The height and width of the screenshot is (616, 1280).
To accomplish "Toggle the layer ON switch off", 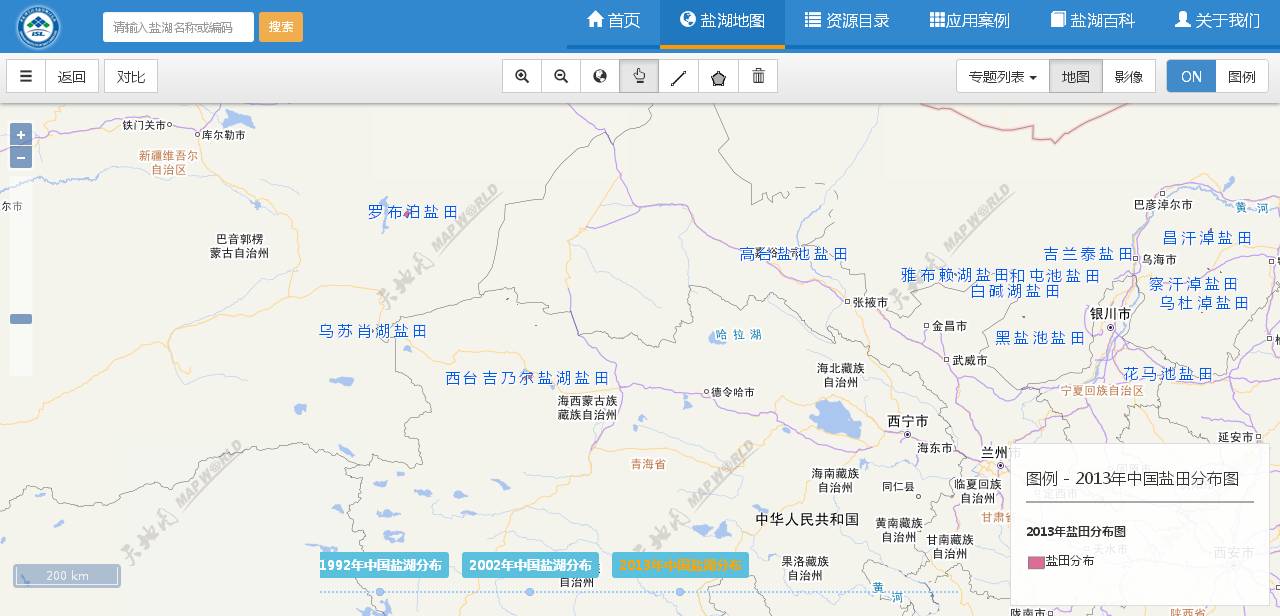I will pyautogui.click(x=1191, y=76).
